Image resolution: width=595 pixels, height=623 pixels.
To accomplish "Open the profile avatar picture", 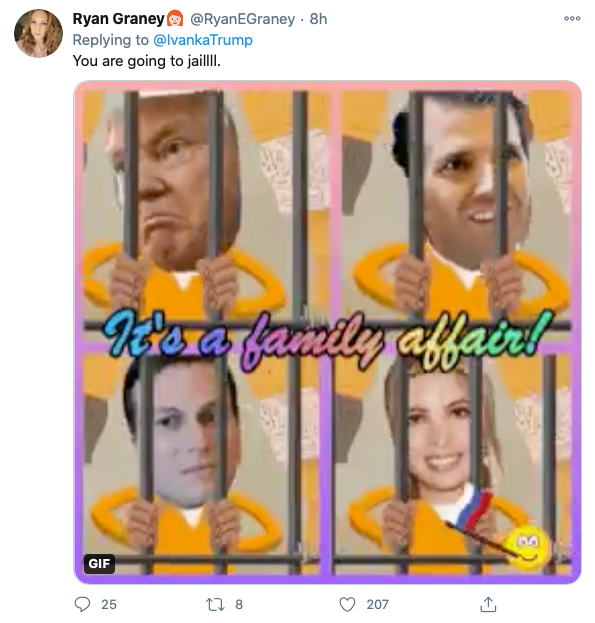I will coord(39,34).
